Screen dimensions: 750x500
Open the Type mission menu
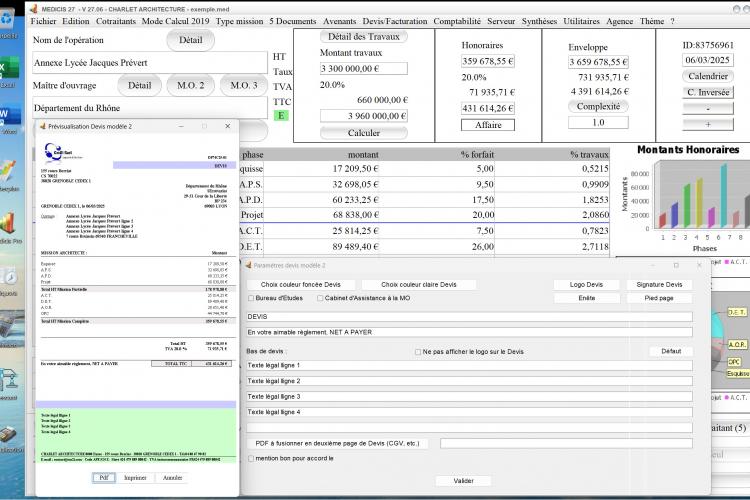239,21
